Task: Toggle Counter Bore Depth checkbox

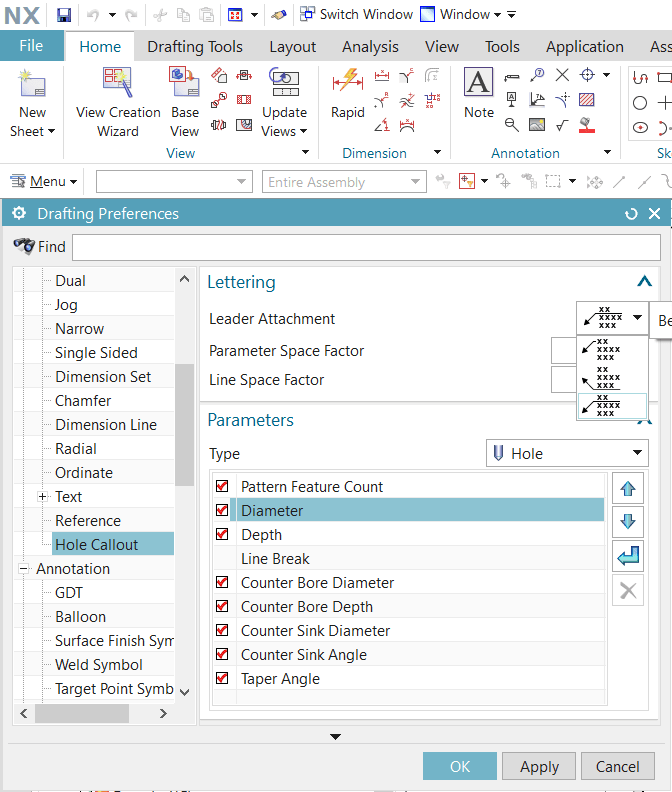Action: coord(222,606)
